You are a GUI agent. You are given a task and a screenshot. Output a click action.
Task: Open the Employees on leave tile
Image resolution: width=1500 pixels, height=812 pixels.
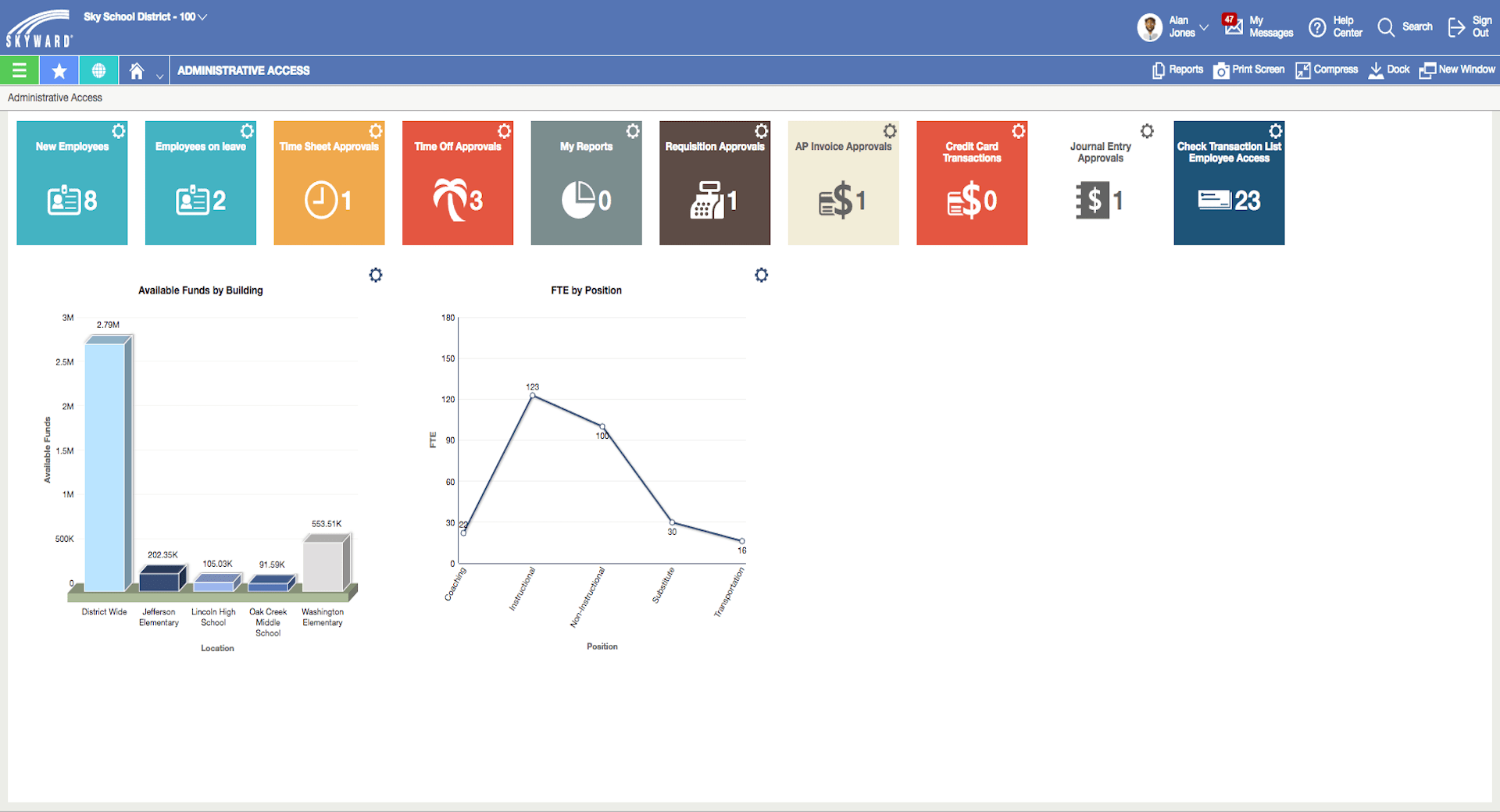201,183
